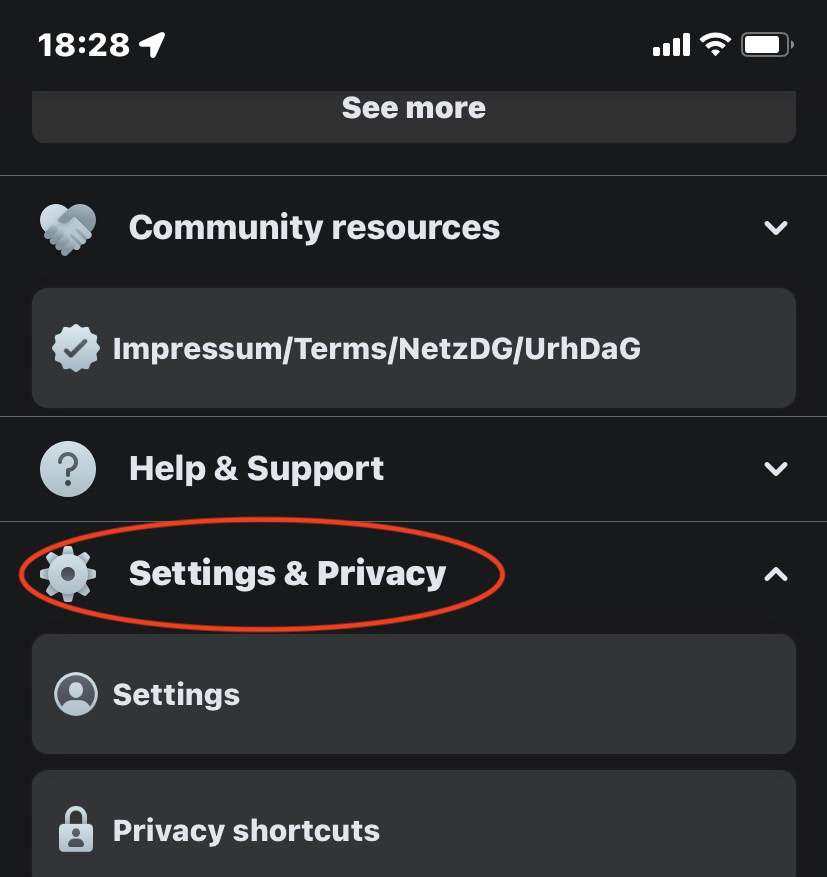Open the Settings entry text

pyautogui.click(x=176, y=695)
